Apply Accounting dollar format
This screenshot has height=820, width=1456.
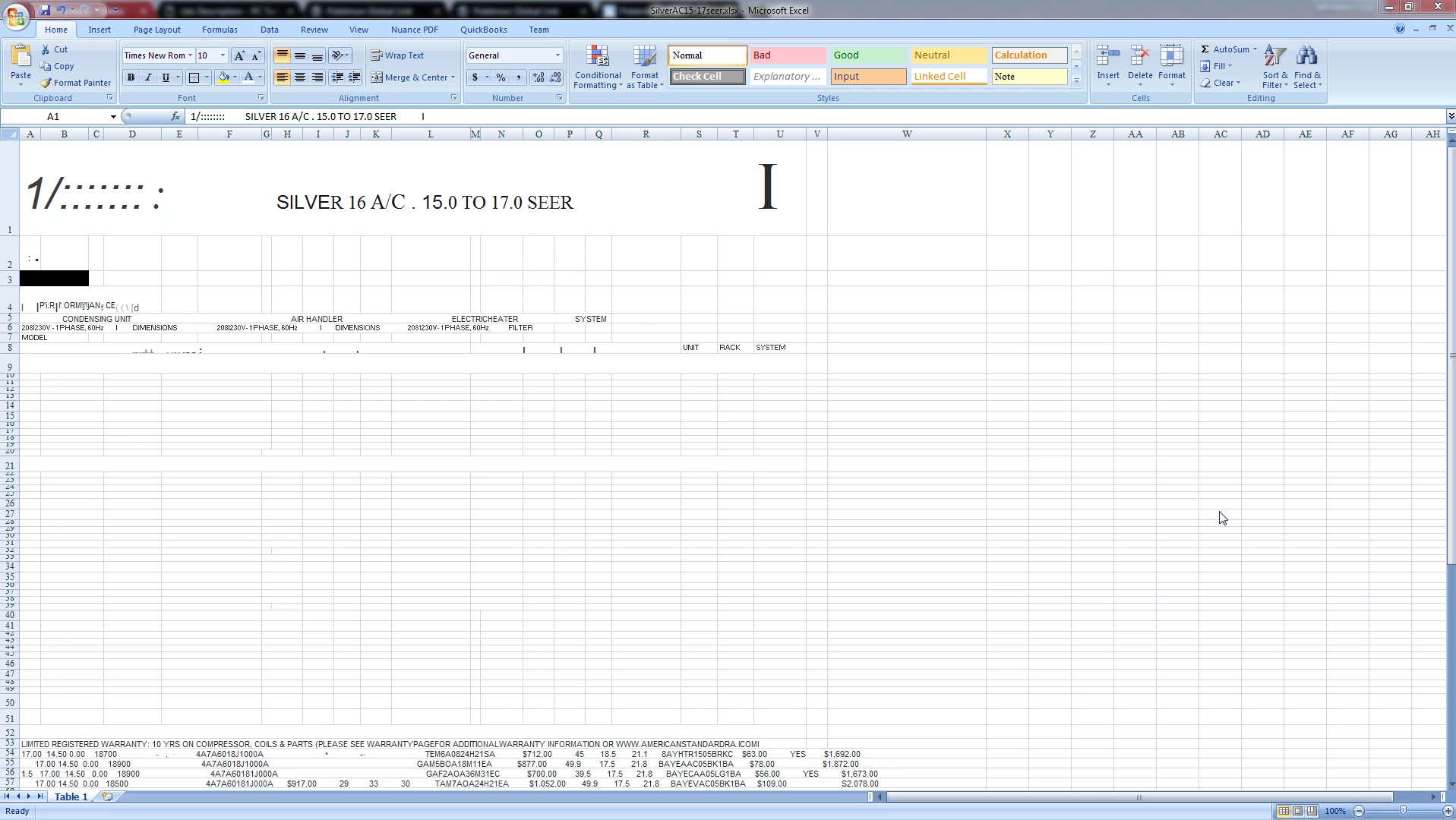point(475,77)
